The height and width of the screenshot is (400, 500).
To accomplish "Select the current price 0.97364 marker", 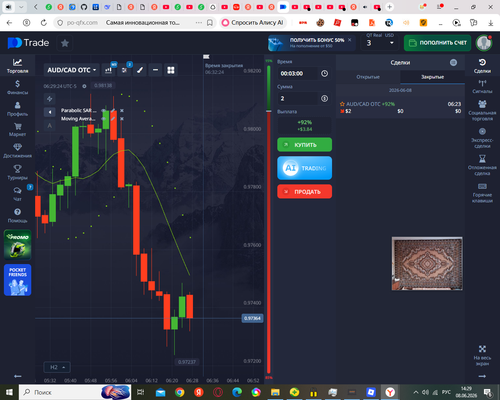I will coord(252,318).
